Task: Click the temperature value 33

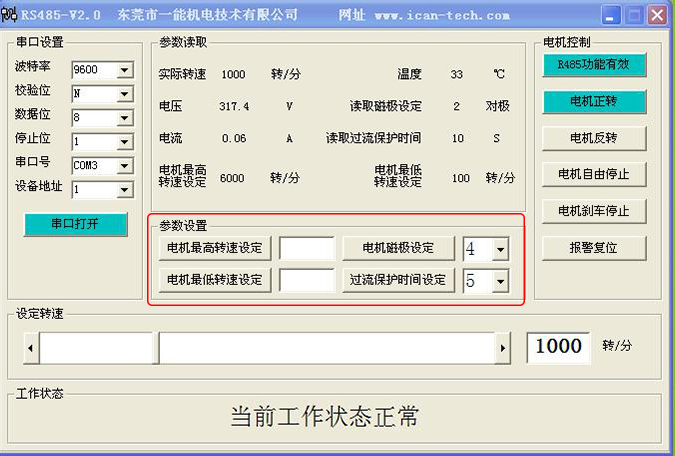Action: point(457,74)
